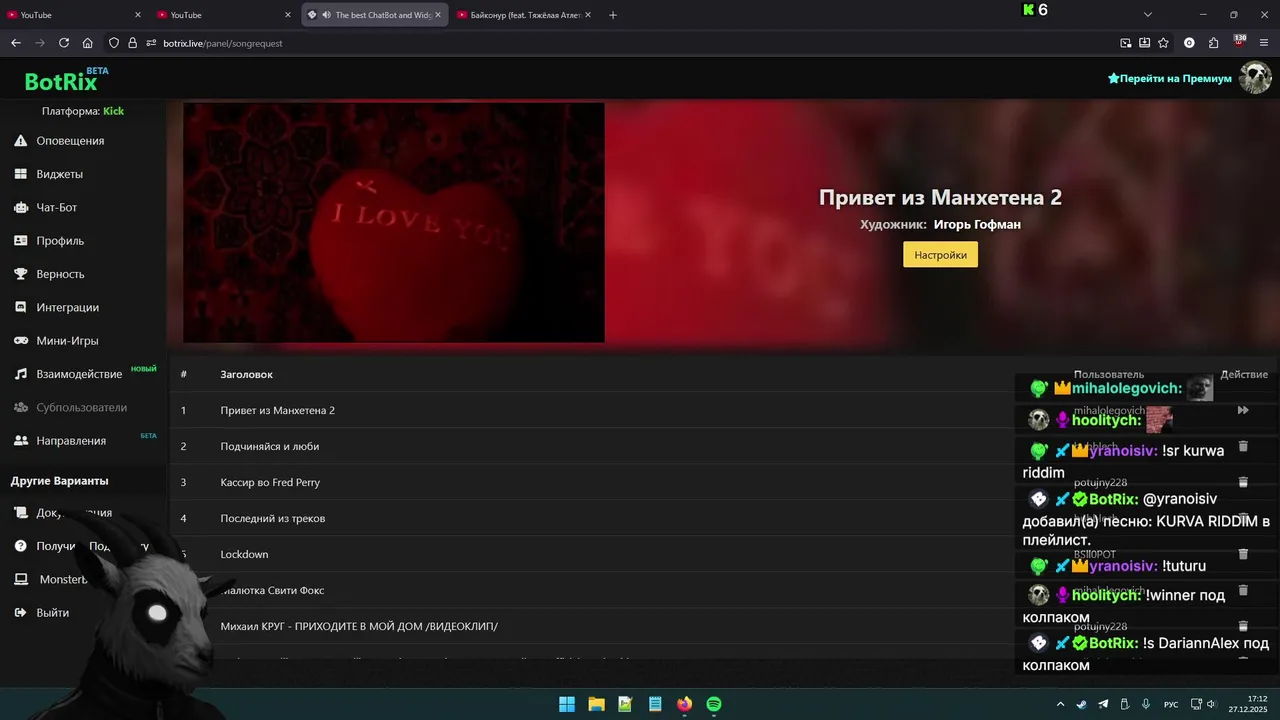Screen dimensions: 1280x720
Task: Open Telegram from system tray
Action: click(x=1103, y=704)
